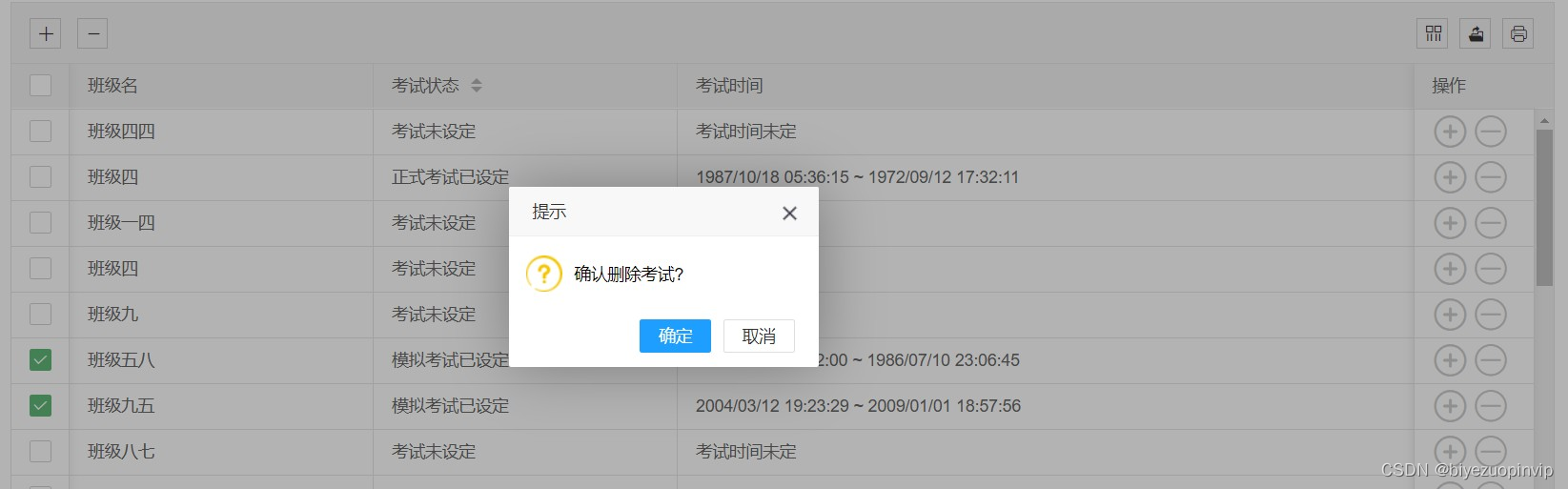Screen dimensions: 1568x489
Task: Add exam for 班级四四 row
Action: [x=1450, y=132]
